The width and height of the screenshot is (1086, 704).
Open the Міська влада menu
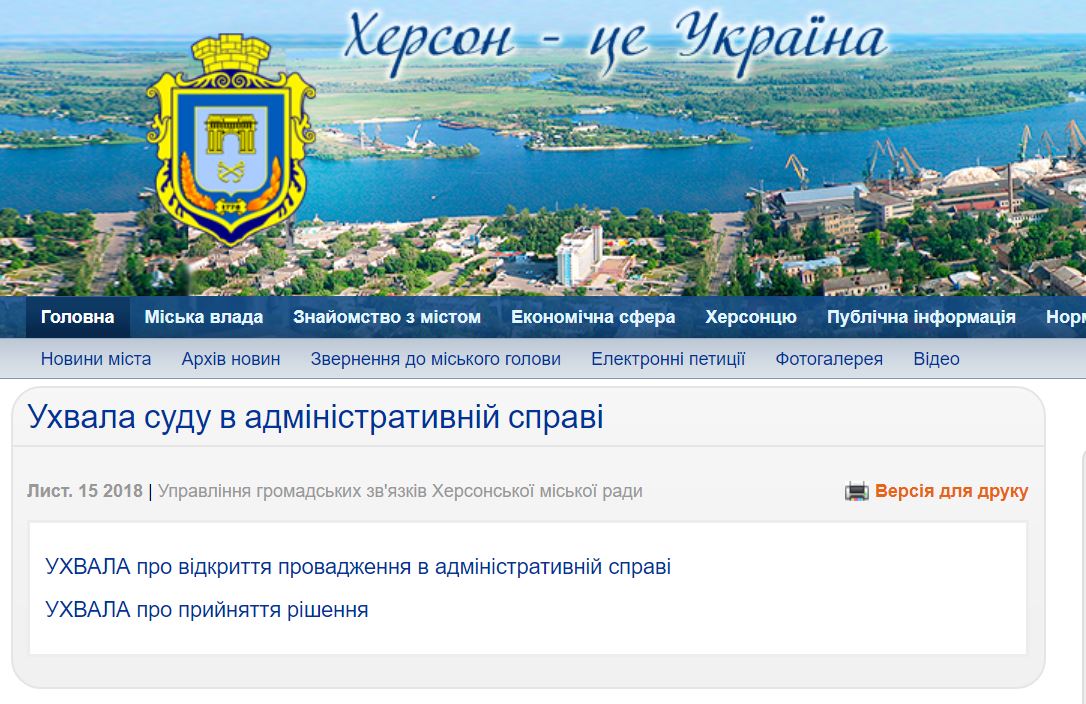pos(204,318)
